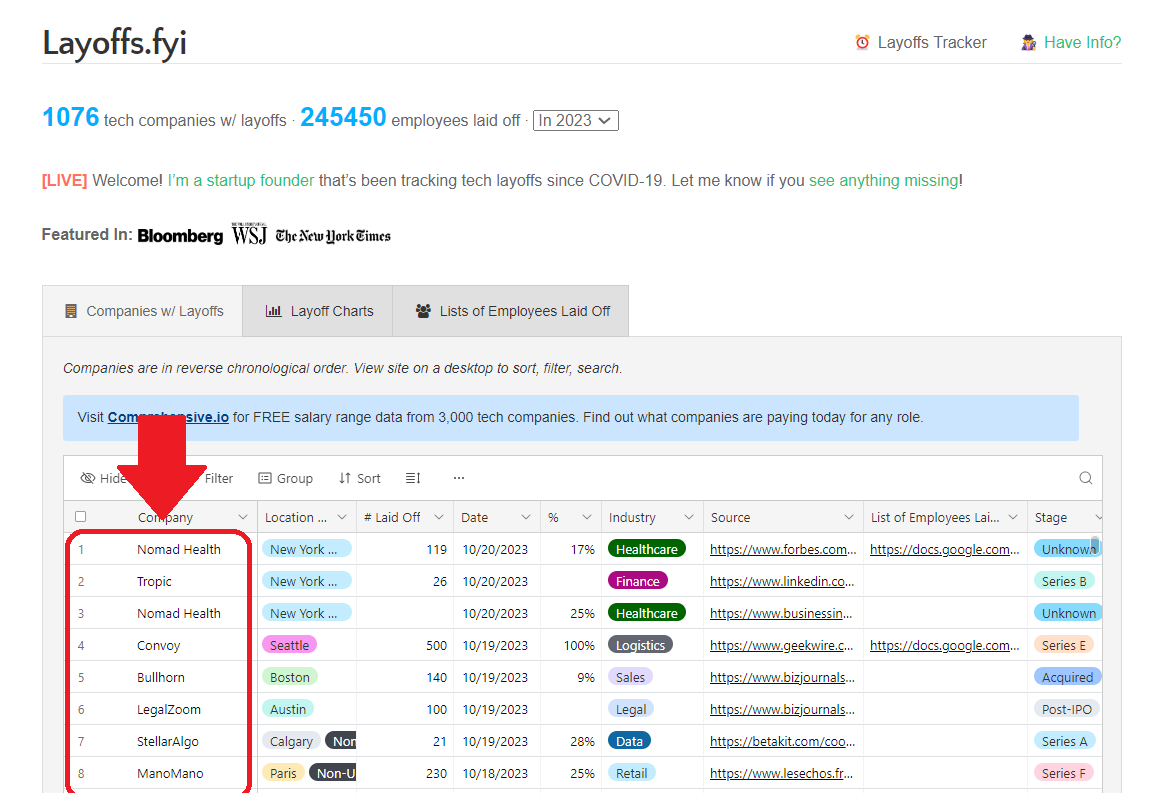Screen dimensions: 1173x793
Task: Expand the Source column header menu
Action: [849, 517]
